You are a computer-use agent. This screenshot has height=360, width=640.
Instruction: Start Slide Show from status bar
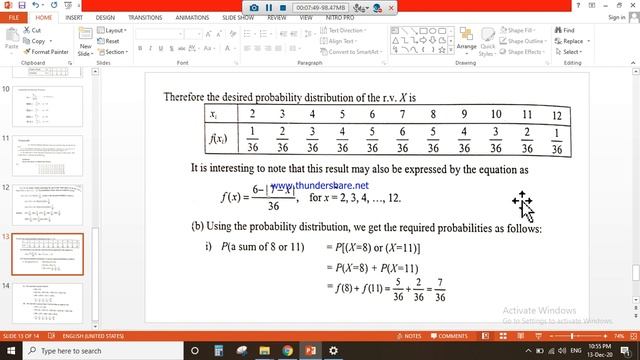(x=538, y=336)
